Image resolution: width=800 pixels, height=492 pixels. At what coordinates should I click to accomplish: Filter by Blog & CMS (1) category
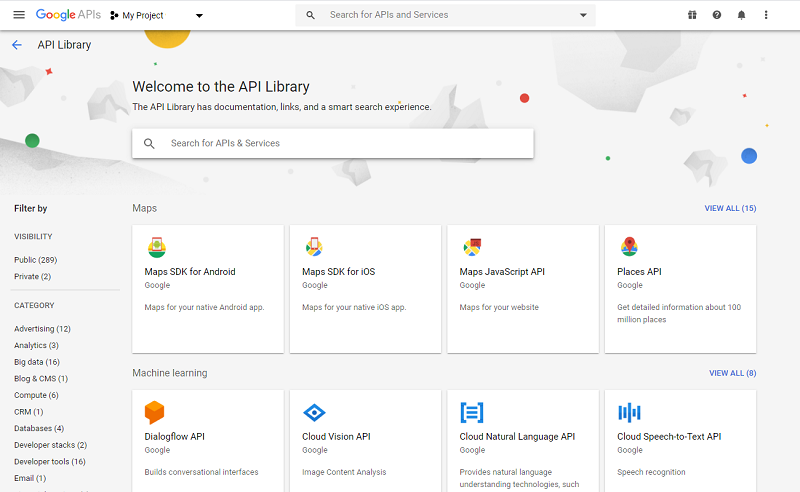(41, 379)
